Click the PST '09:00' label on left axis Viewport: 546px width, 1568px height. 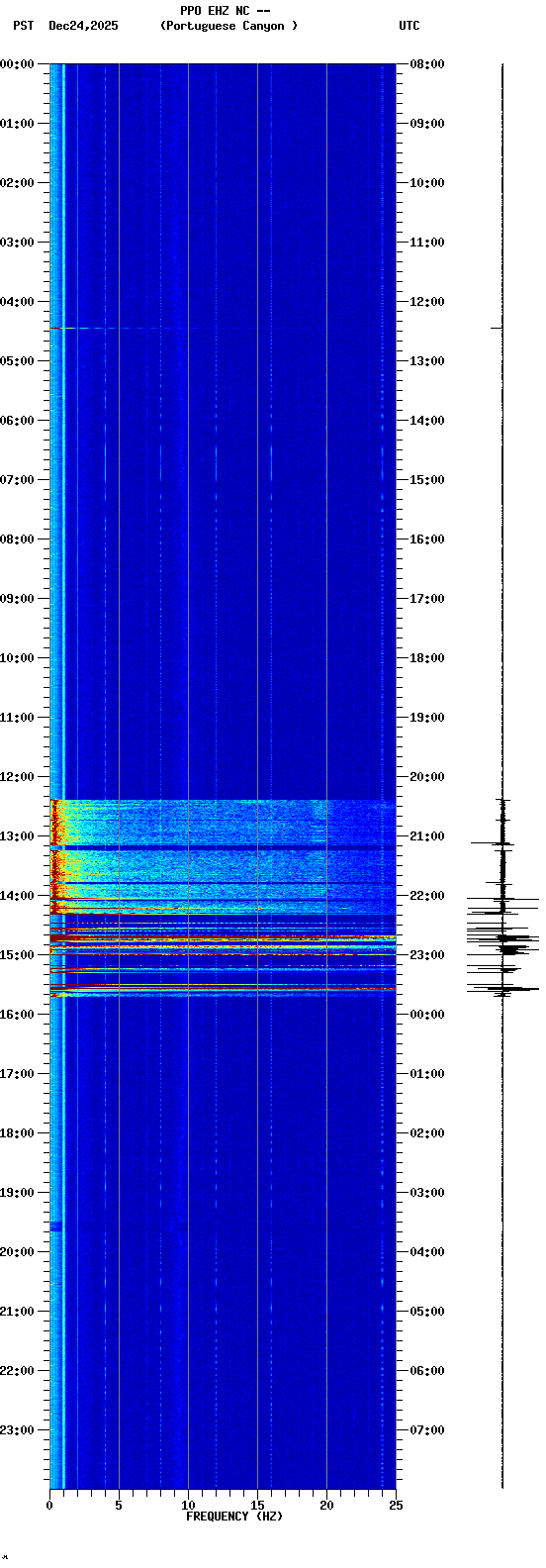pos(17,599)
